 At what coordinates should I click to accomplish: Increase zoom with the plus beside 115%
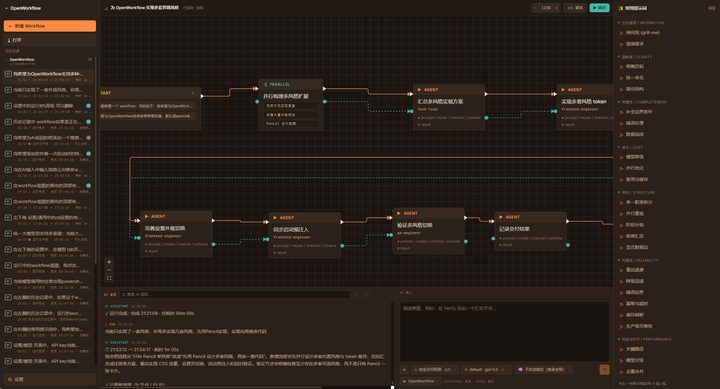pyautogui.click(x=557, y=8)
